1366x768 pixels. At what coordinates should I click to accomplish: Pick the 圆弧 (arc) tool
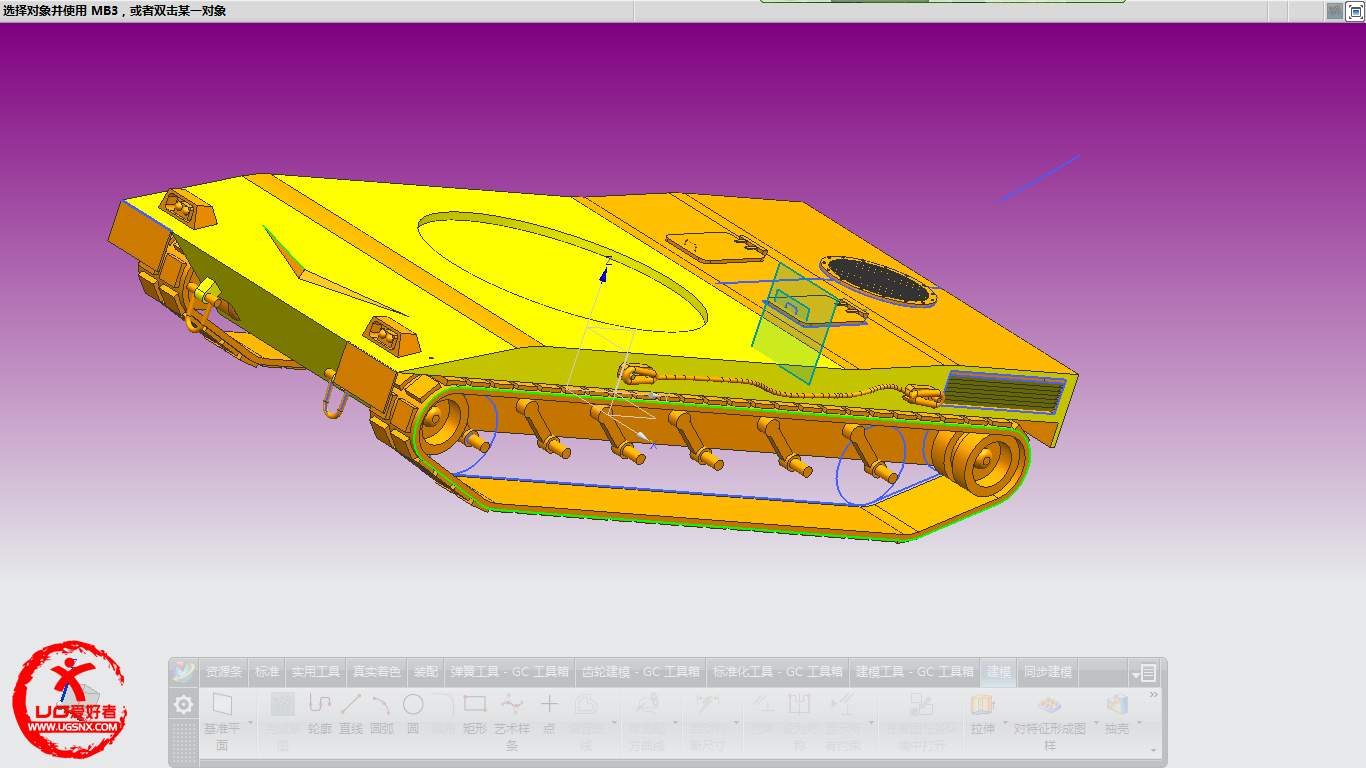[382, 714]
